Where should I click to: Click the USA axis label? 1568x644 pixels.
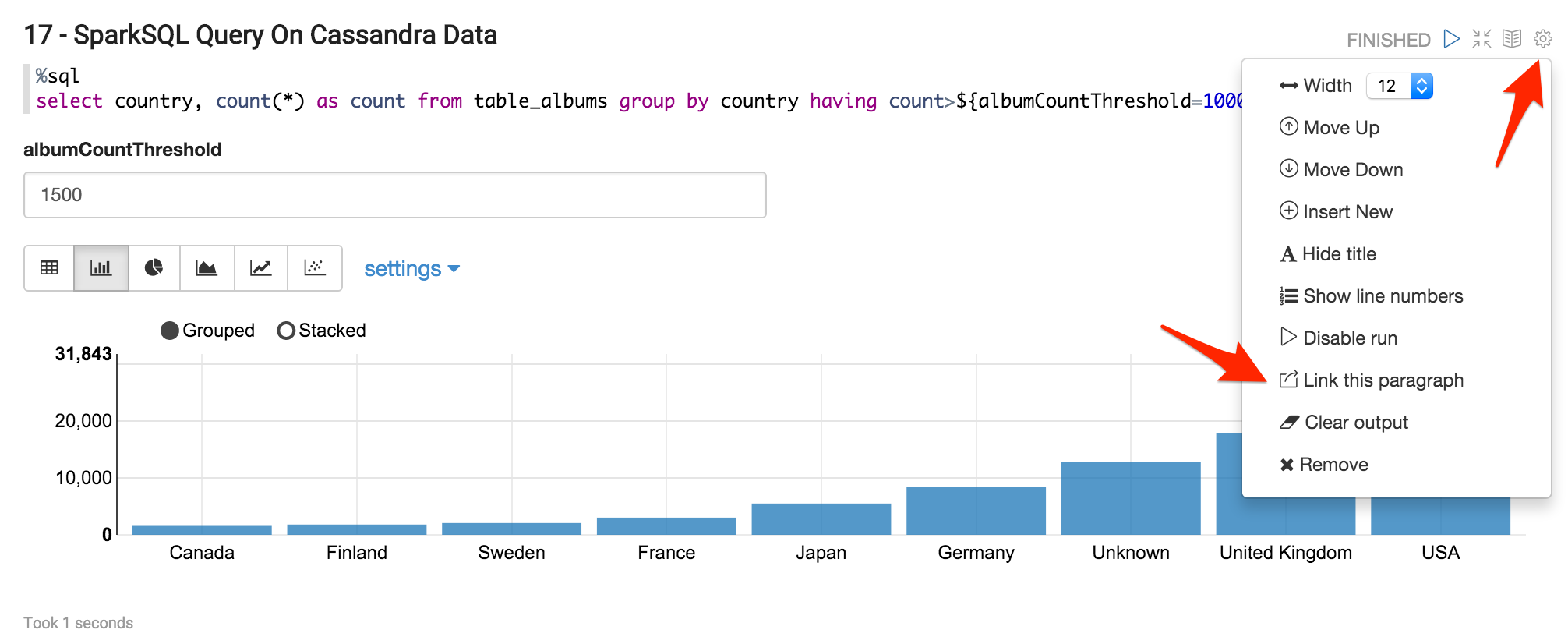pos(1440,553)
